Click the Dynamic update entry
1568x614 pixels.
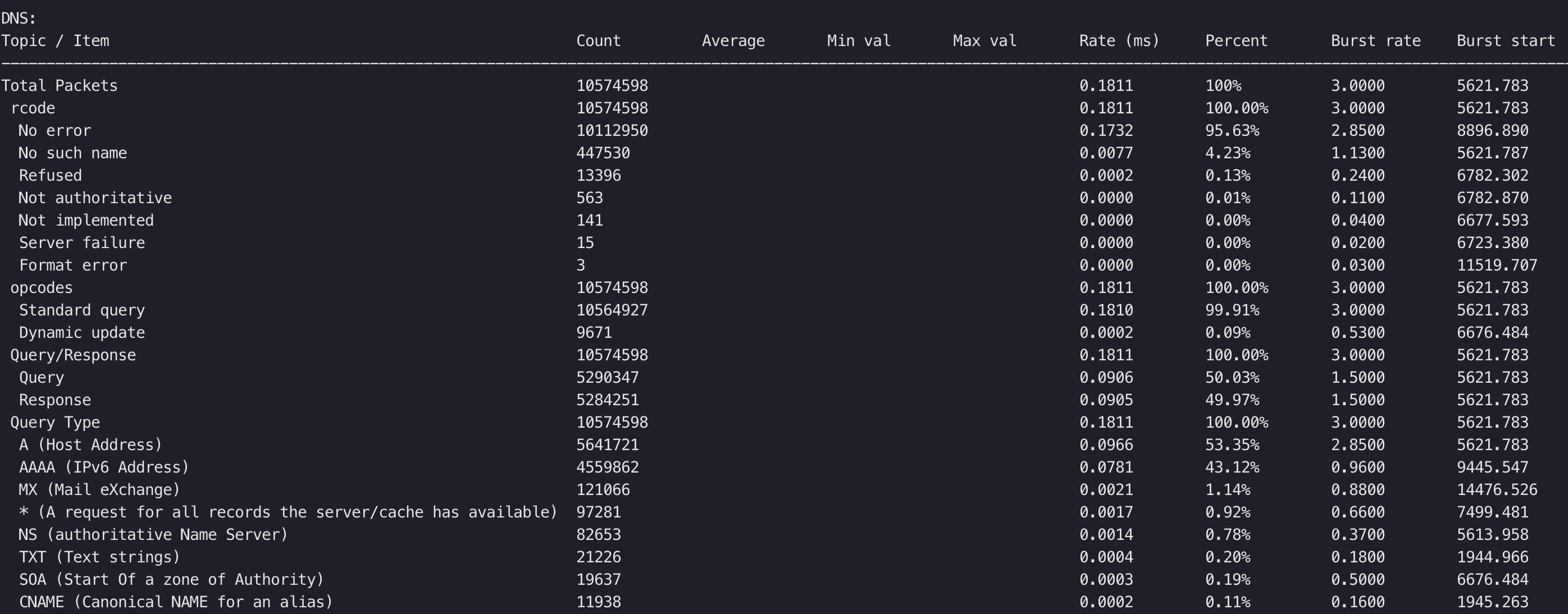coord(81,333)
